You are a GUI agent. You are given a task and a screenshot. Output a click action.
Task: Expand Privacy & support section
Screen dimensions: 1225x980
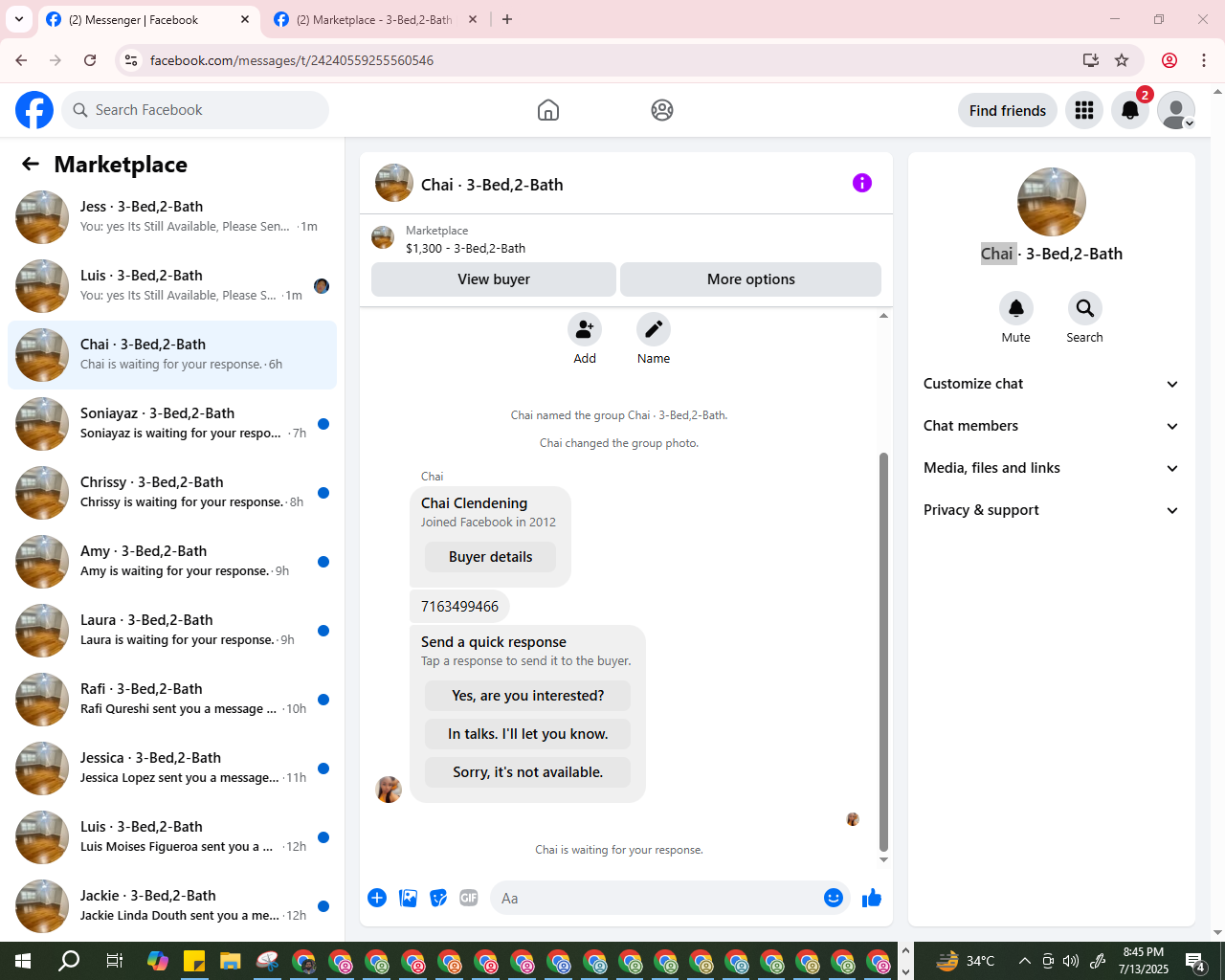(1051, 510)
